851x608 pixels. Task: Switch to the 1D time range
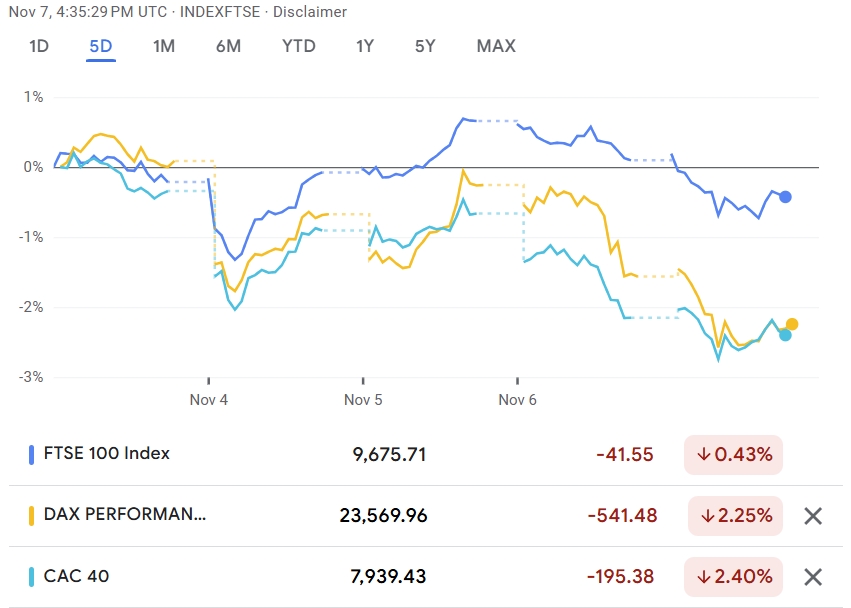(x=39, y=46)
